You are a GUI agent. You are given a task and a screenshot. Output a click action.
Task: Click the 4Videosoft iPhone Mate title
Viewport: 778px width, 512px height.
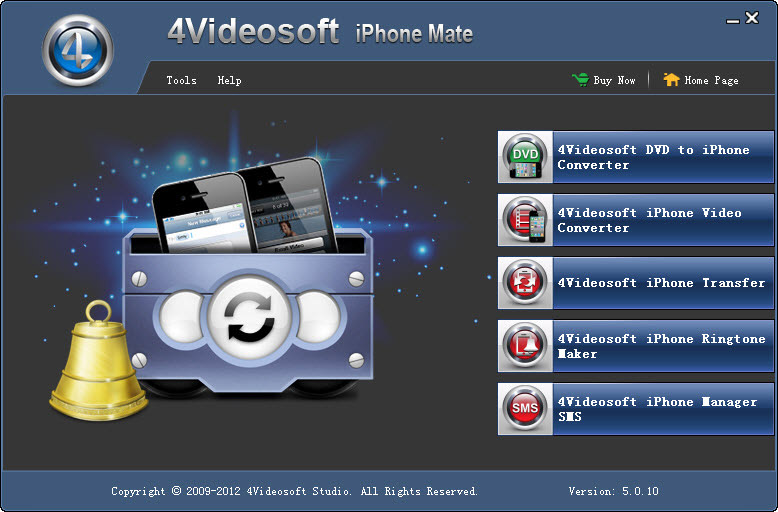click(x=320, y=32)
